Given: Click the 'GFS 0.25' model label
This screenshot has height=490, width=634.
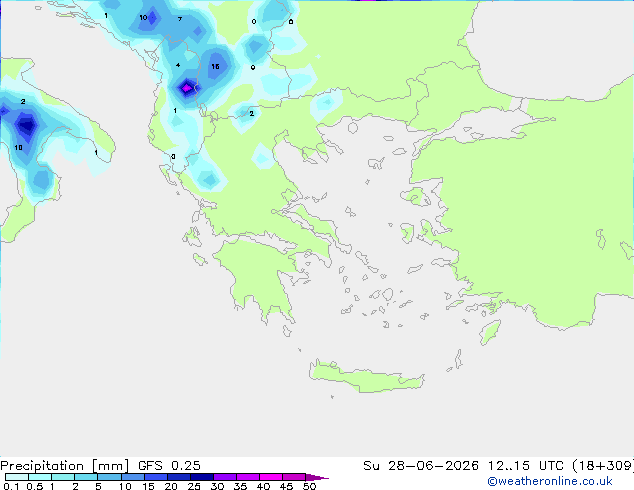Looking at the screenshot, I should [169, 466].
